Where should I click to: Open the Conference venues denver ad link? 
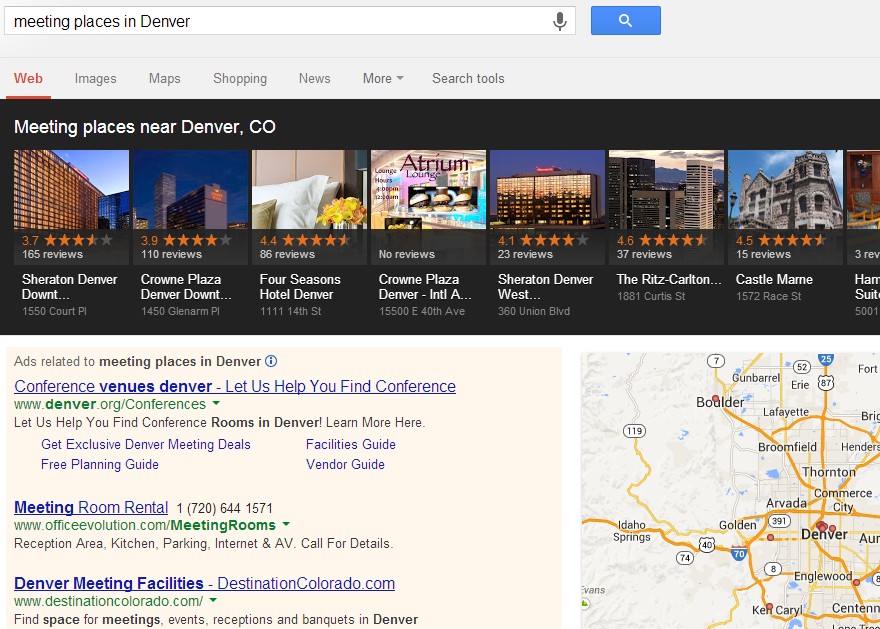tap(235, 386)
